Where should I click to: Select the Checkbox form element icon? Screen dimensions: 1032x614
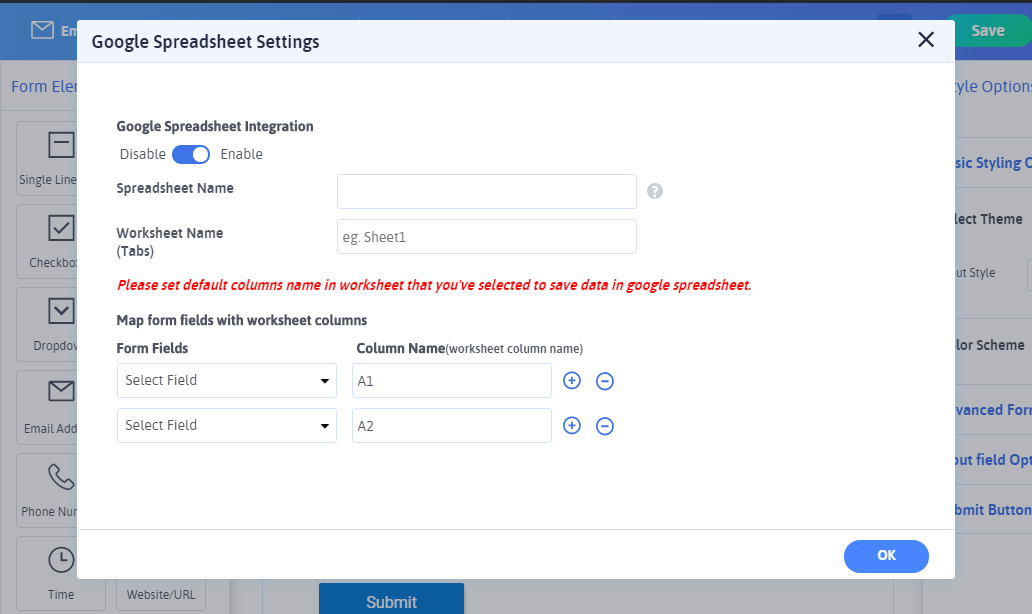pyautogui.click(x=61, y=228)
